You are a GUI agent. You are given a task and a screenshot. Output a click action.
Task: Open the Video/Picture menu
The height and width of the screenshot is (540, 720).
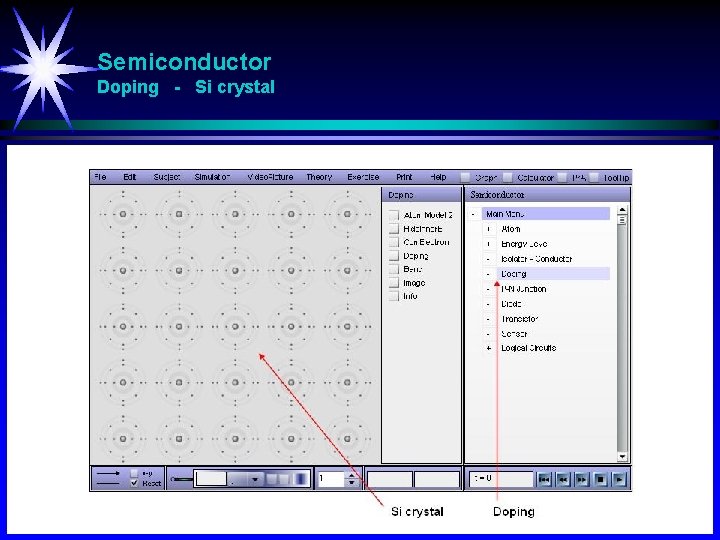pos(270,177)
